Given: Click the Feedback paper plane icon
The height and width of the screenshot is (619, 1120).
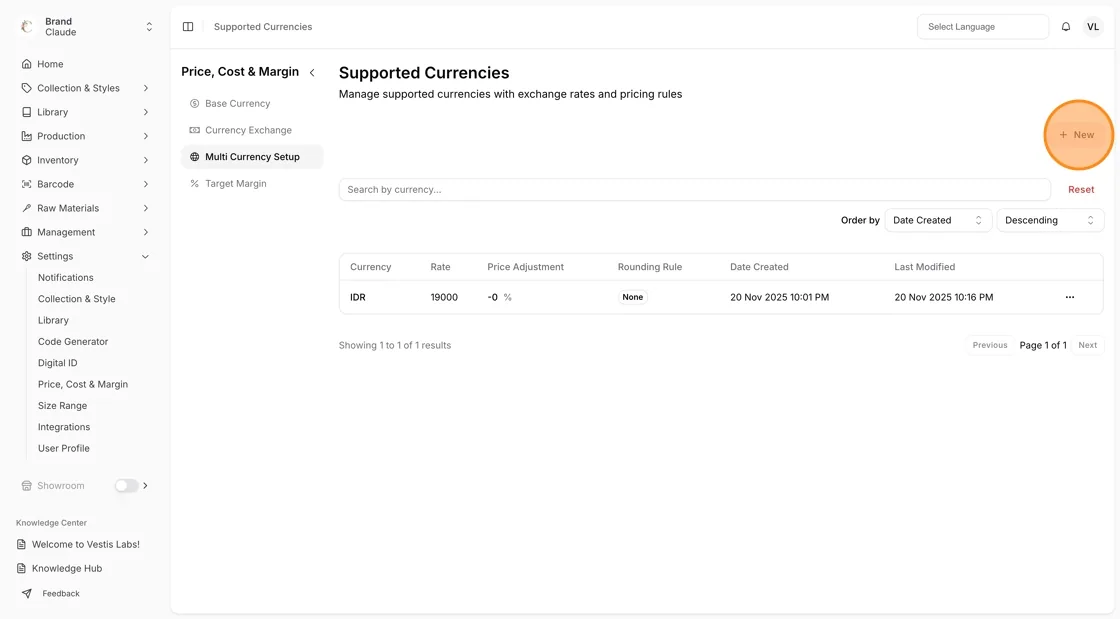Looking at the screenshot, I should tap(26, 593).
